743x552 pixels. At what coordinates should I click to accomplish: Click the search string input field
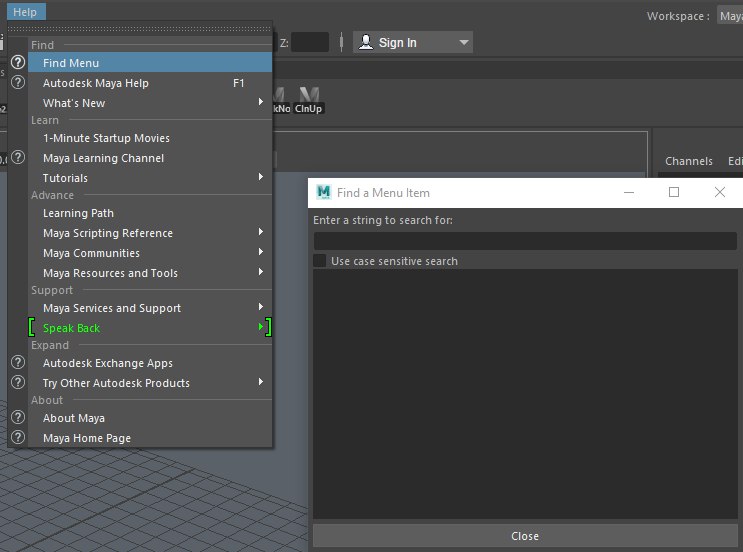(x=525, y=241)
